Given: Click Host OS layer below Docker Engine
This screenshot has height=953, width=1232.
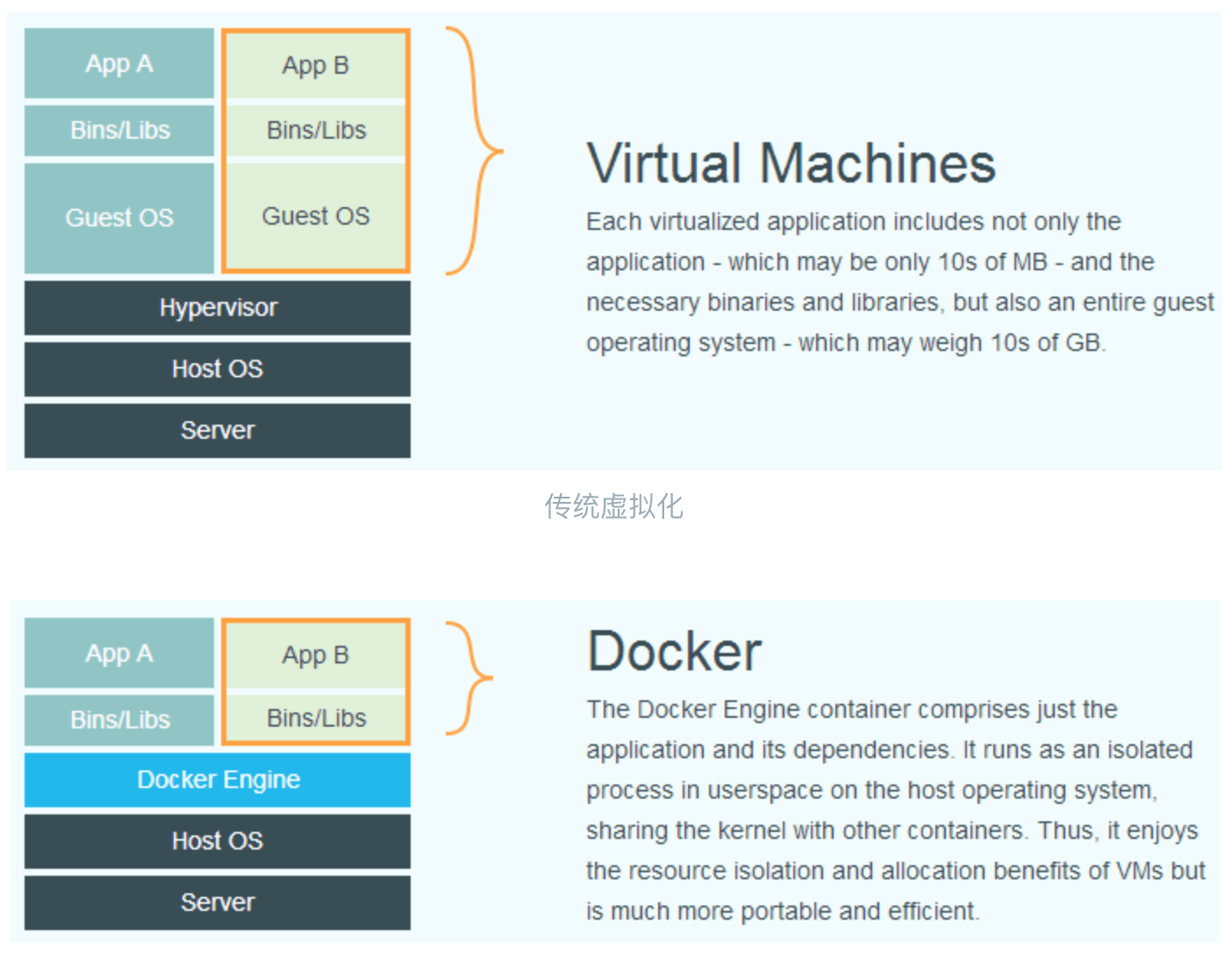Looking at the screenshot, I should (218, 842).
